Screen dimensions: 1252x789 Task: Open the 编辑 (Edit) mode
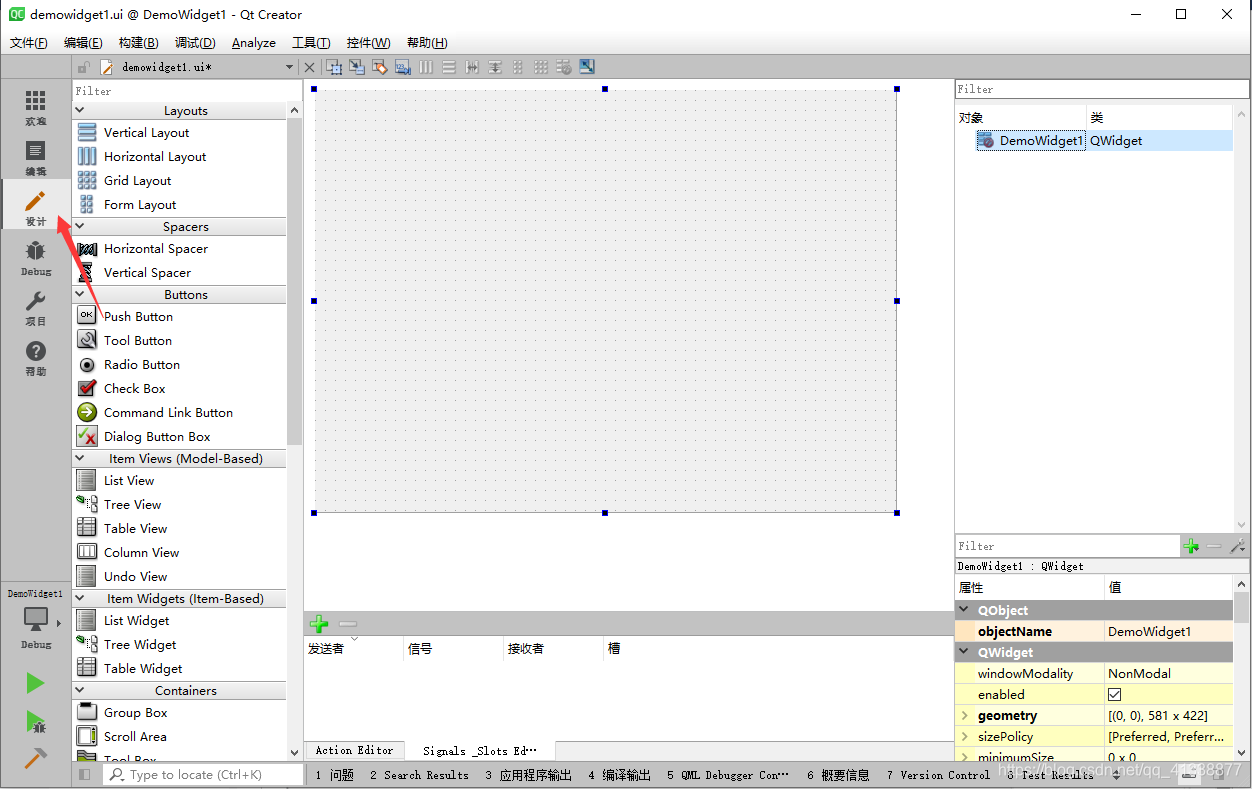tap(36, 158)
